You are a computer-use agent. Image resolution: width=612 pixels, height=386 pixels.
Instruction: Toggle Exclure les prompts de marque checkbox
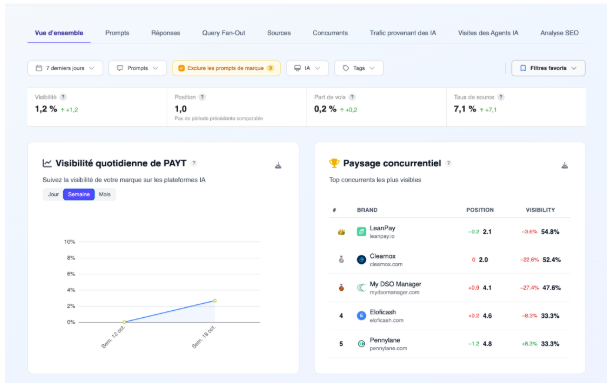[181, 68]
